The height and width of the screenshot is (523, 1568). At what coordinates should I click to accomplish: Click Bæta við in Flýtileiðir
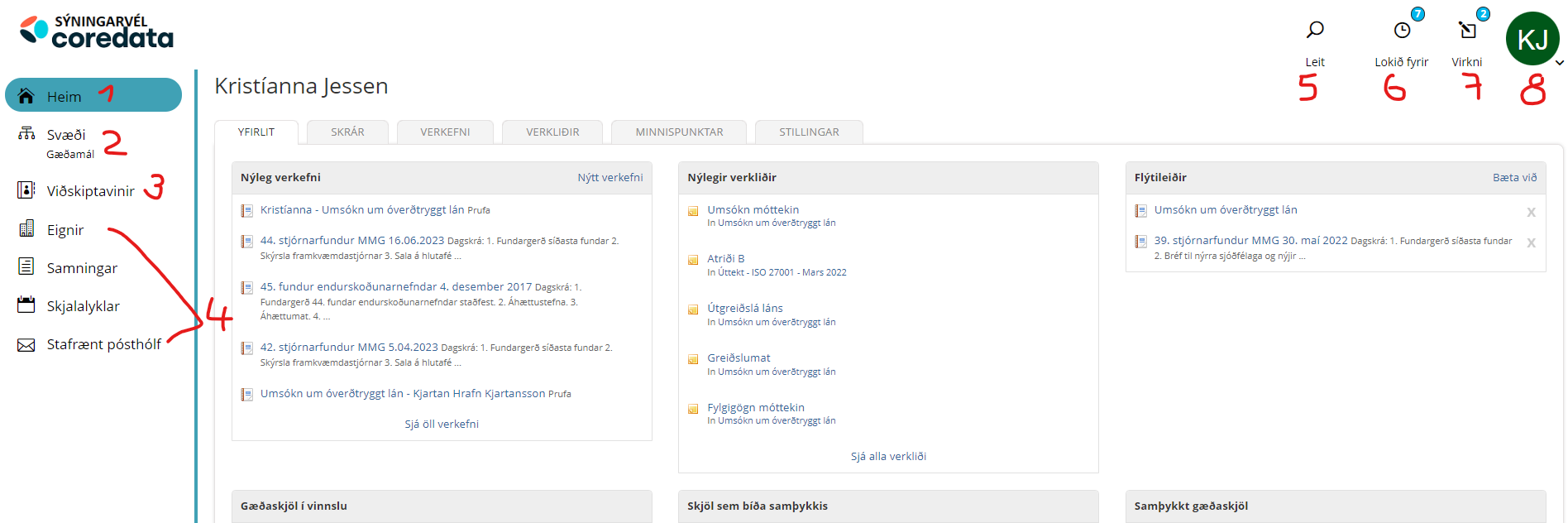(1514, 178)
